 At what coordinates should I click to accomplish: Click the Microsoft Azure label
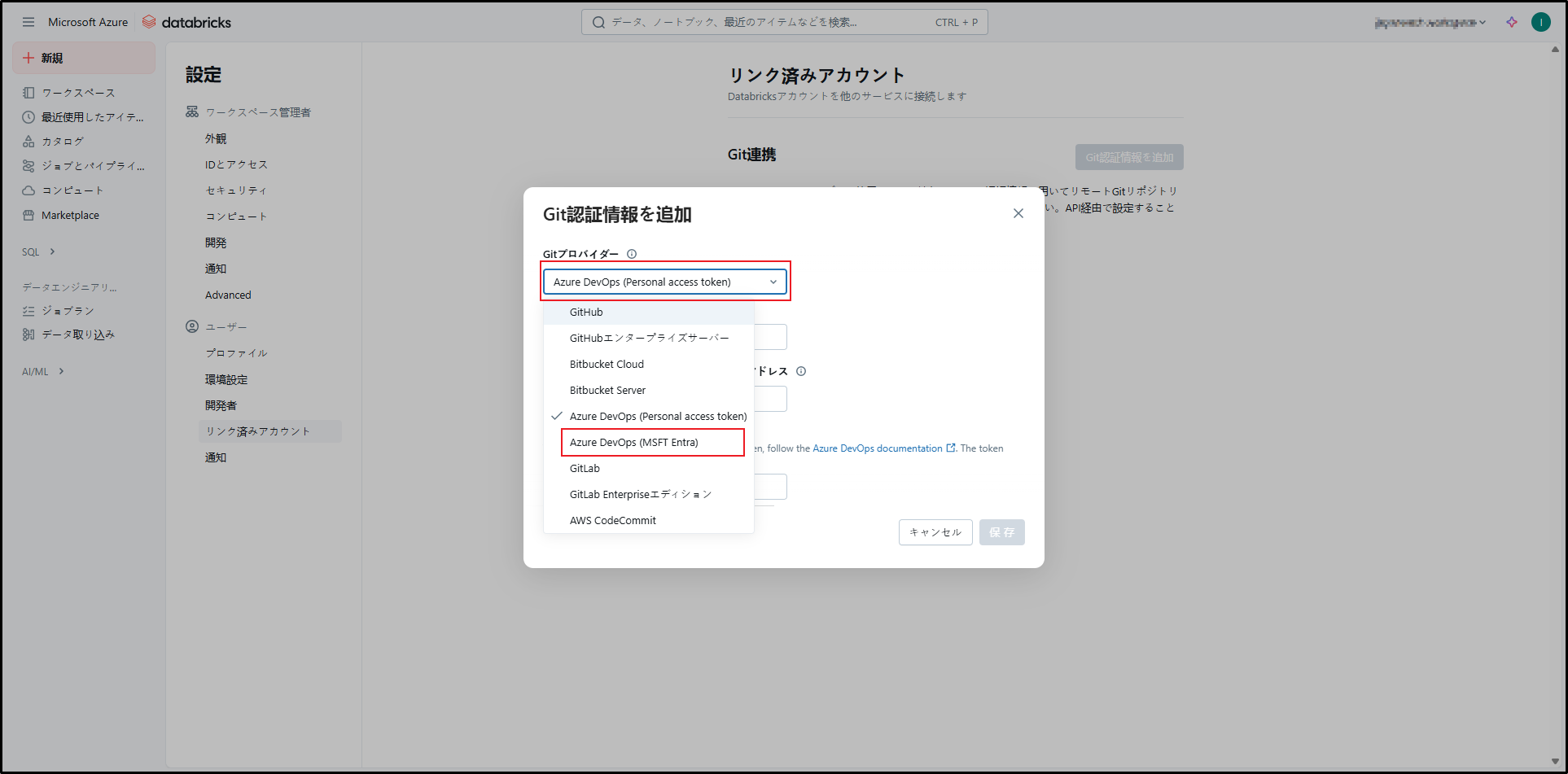pos(88,22)
